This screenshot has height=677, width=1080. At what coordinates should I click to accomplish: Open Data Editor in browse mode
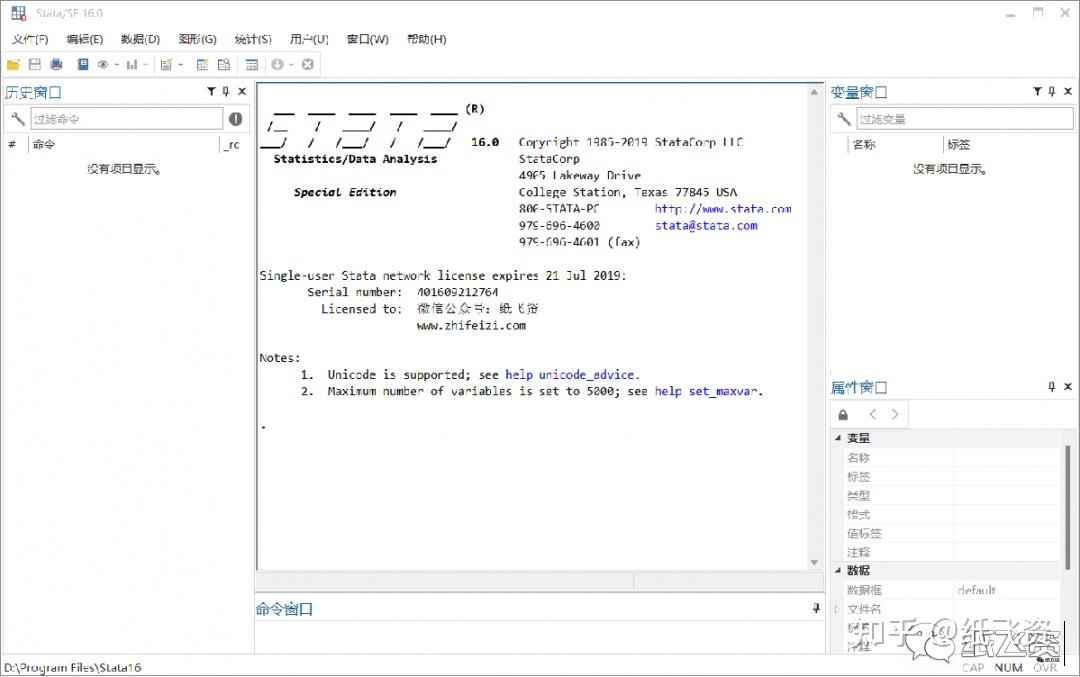point(224,63)
